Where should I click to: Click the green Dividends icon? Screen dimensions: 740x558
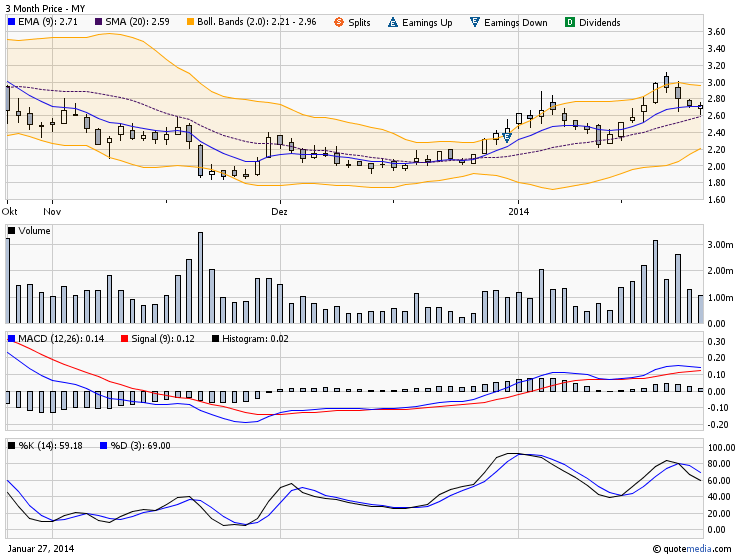[570, 22]
